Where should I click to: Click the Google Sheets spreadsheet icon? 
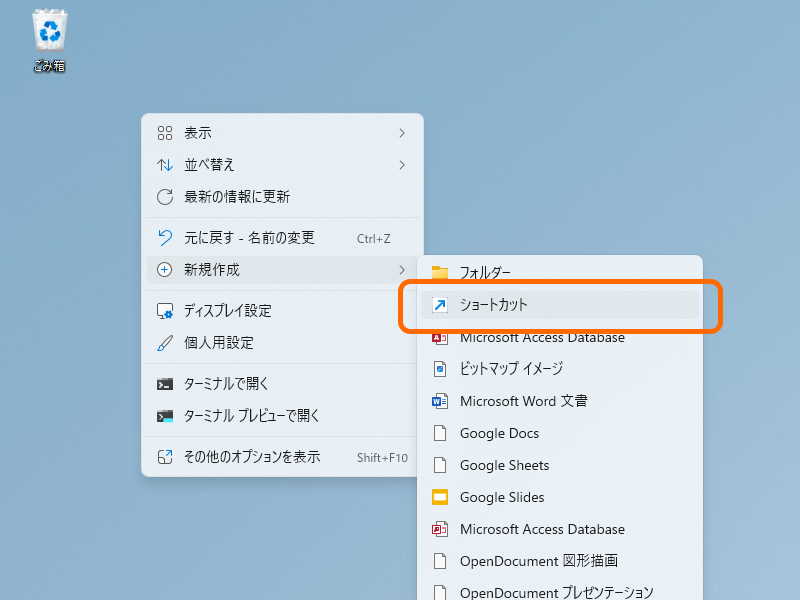[x=442, y=465]
